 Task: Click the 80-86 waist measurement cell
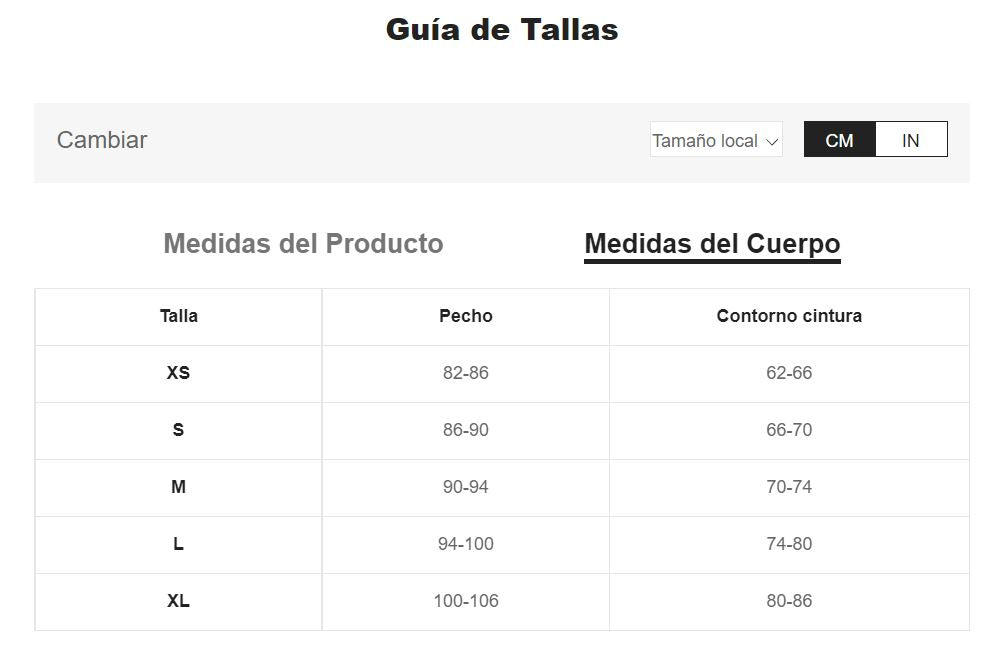(x=789, y=601)
